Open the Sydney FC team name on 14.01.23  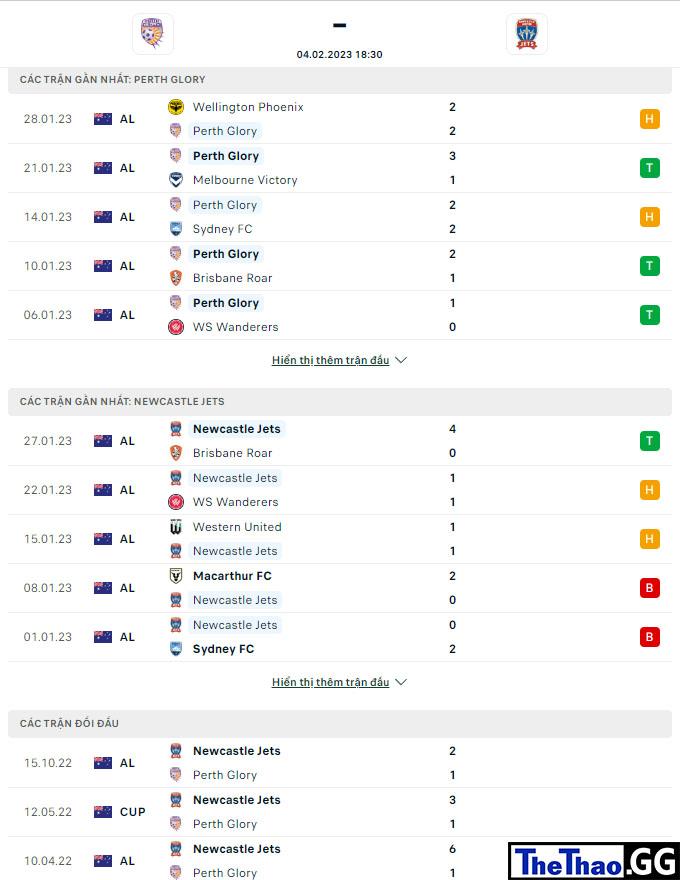(223, 229)
